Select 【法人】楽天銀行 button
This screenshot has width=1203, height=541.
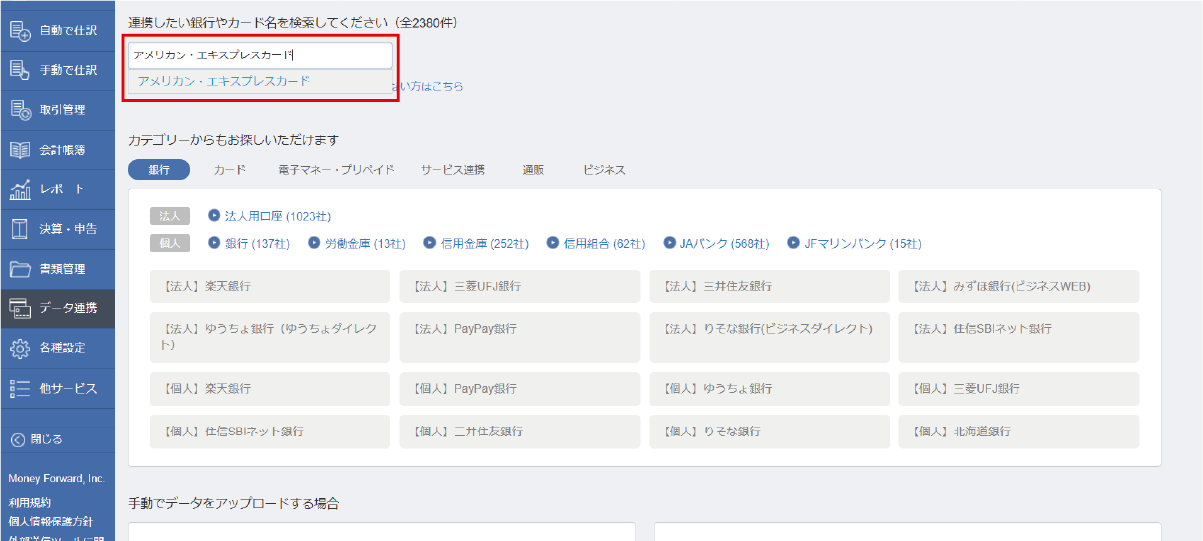(270, 286)
